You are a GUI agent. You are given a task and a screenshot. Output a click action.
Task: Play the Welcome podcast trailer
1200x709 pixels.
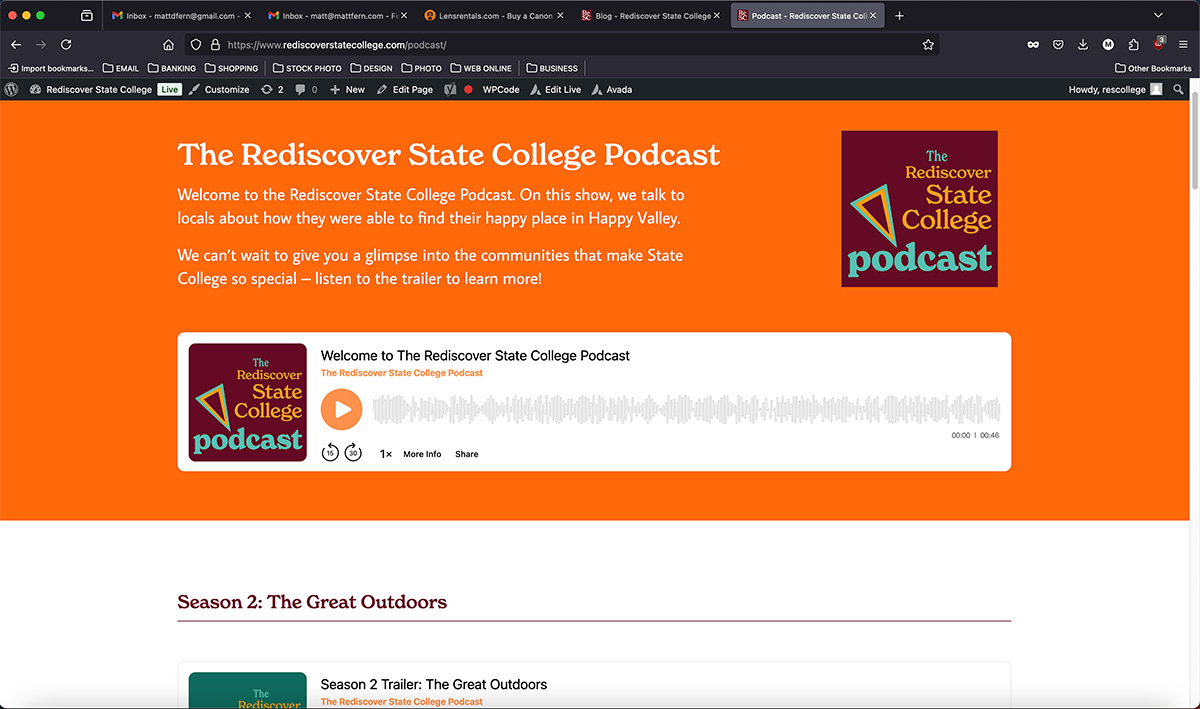tap(342, 409)
